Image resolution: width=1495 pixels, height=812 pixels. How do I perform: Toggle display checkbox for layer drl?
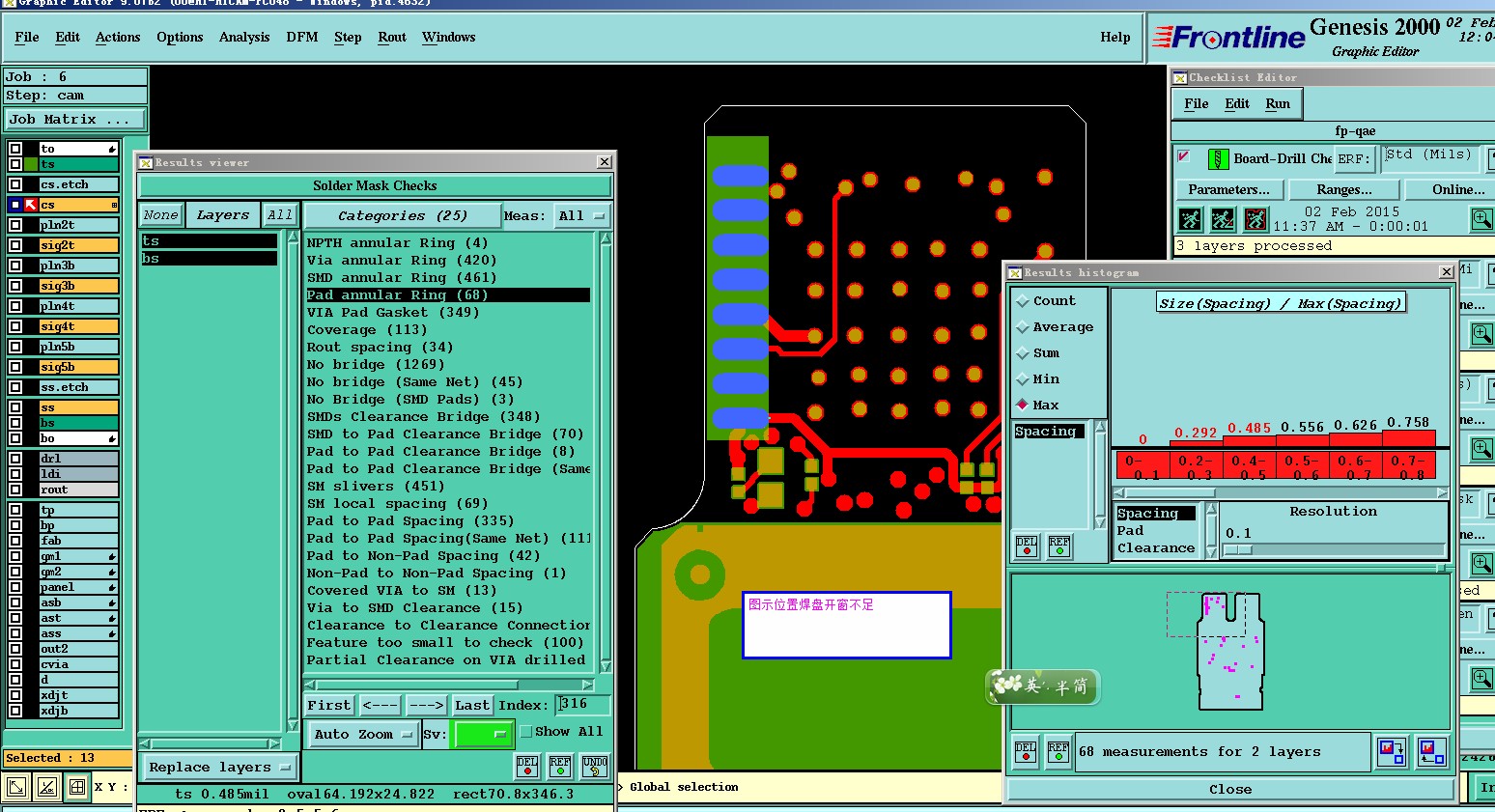click(15, 459)
